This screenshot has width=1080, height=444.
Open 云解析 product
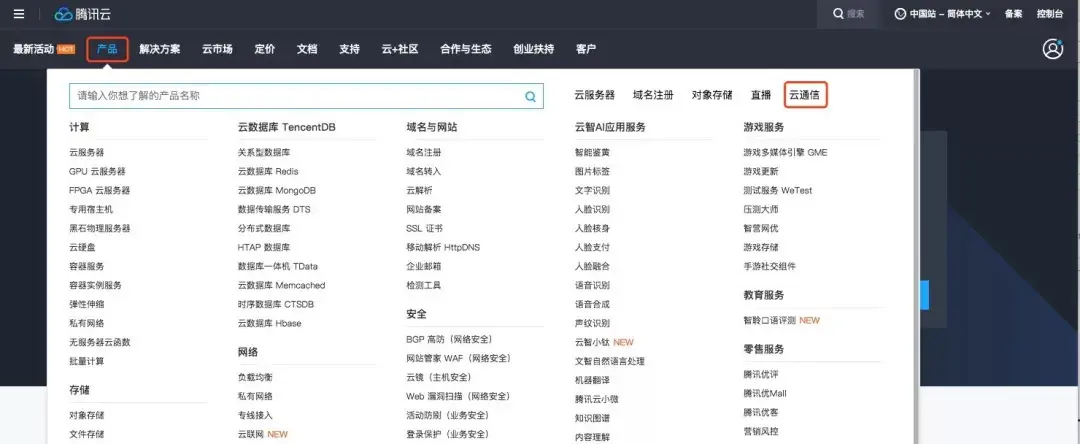pyautogui.click(x=419, y=190)
